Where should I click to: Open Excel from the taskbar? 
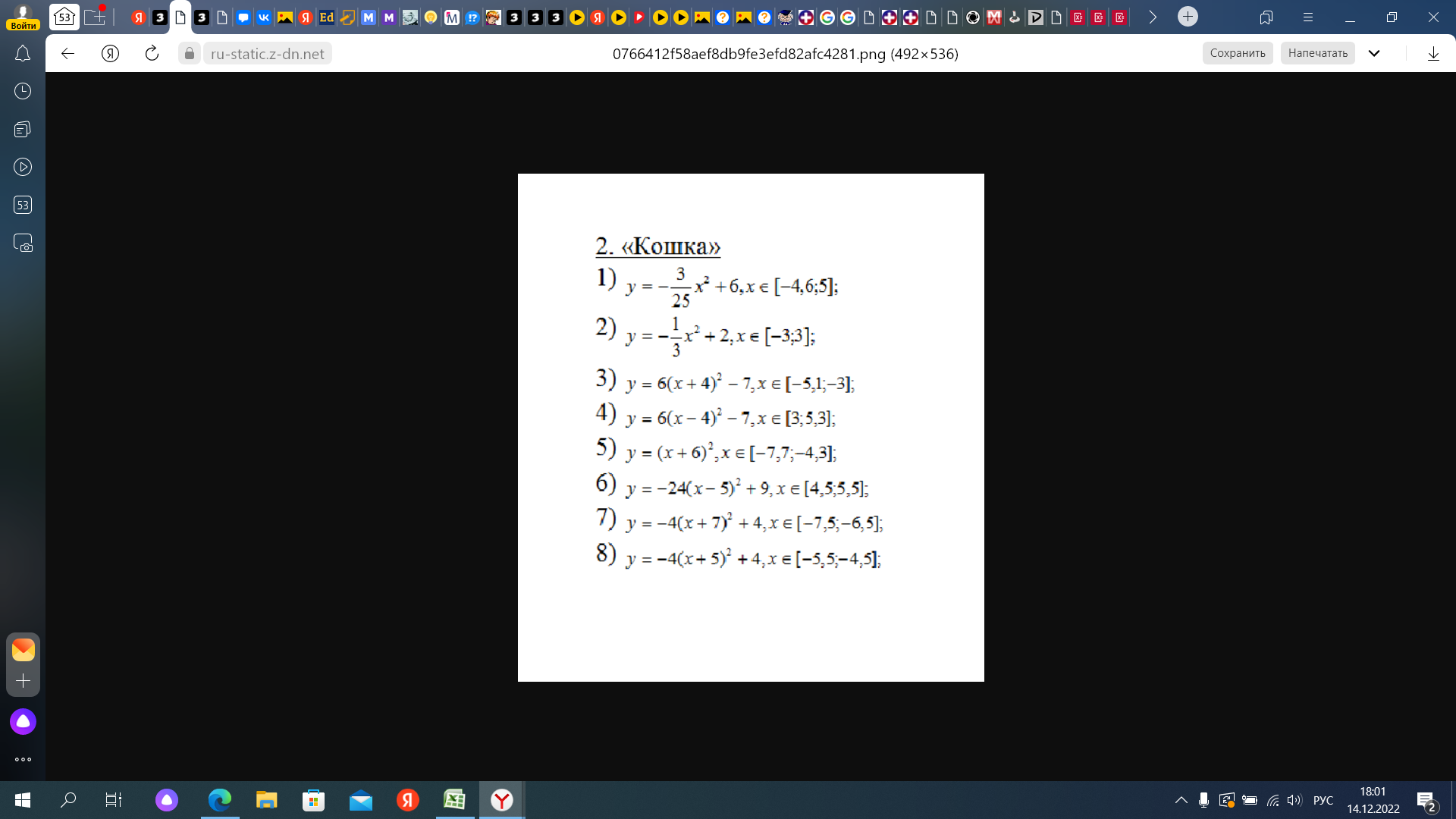coord(454,799)
